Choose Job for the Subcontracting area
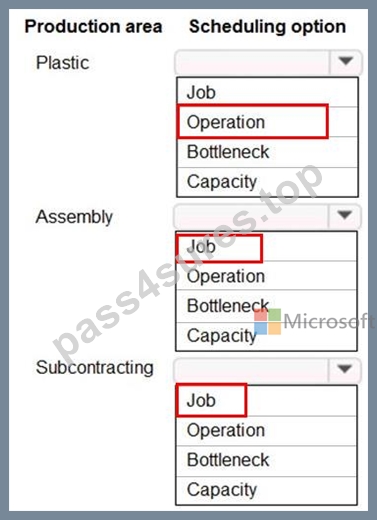Image resolution: width=377 pixels, height=520 pixels. click(266, 401)
